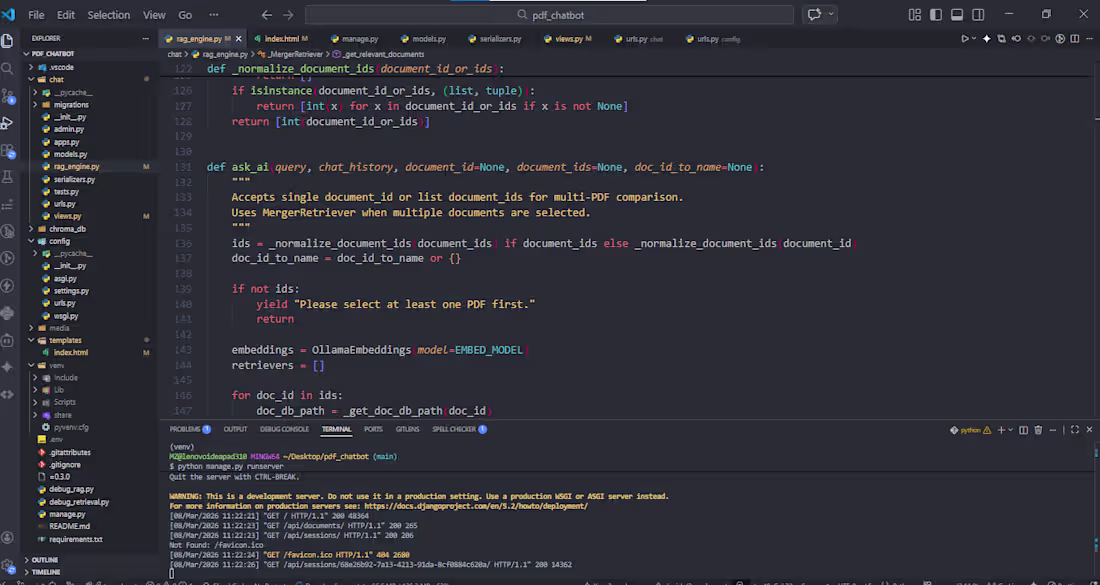Open the run button dropdown arrow

(974, 39)
